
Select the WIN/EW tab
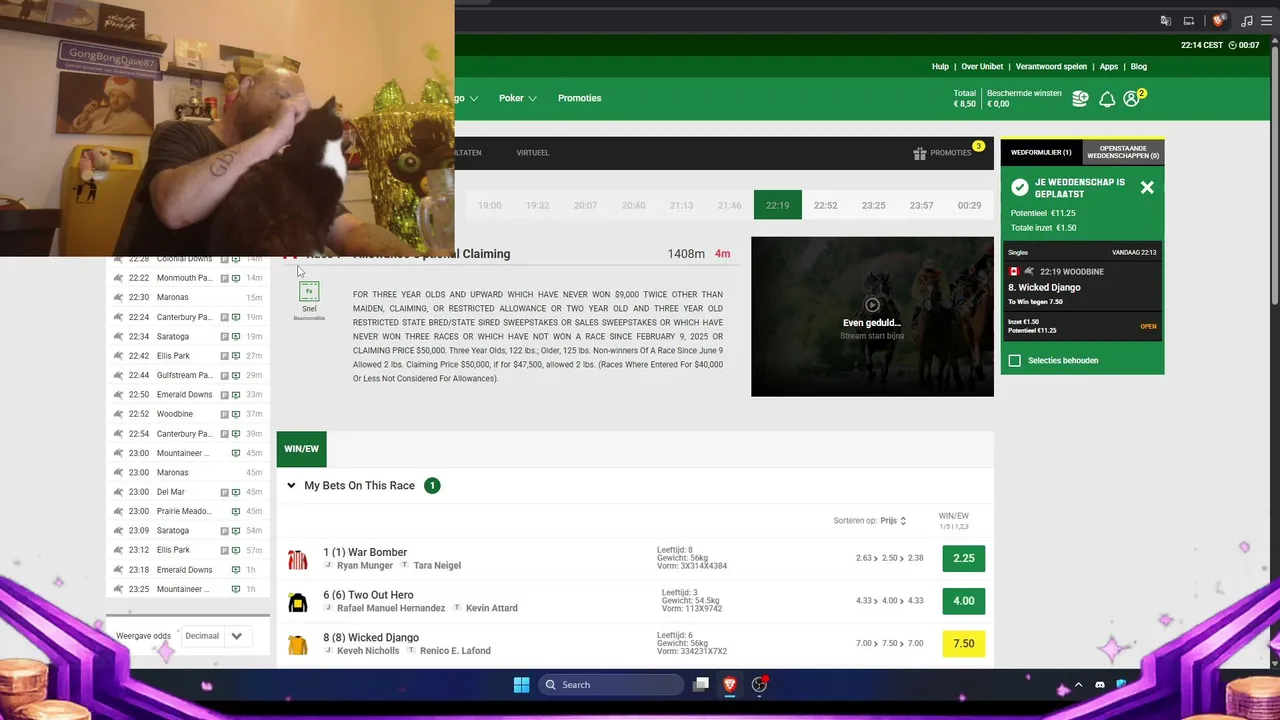coord(301,449)
